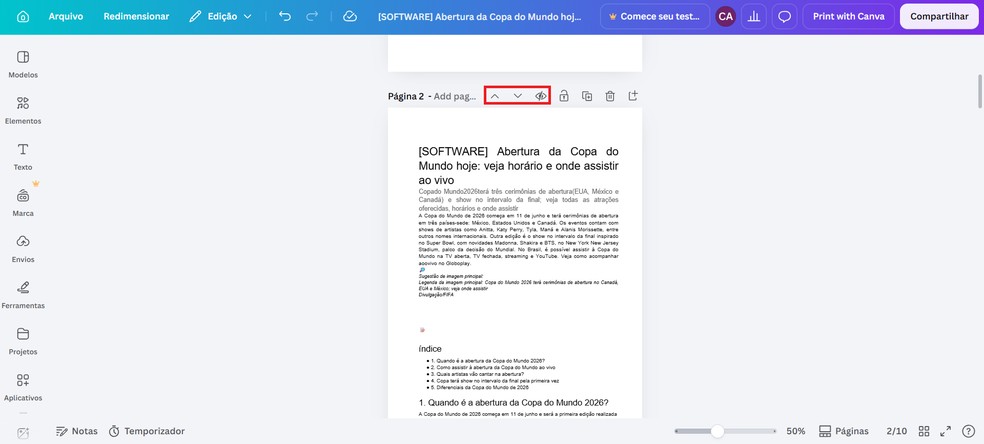
Task: Open the Aplicativos panel
Action: tap(23, 388)
